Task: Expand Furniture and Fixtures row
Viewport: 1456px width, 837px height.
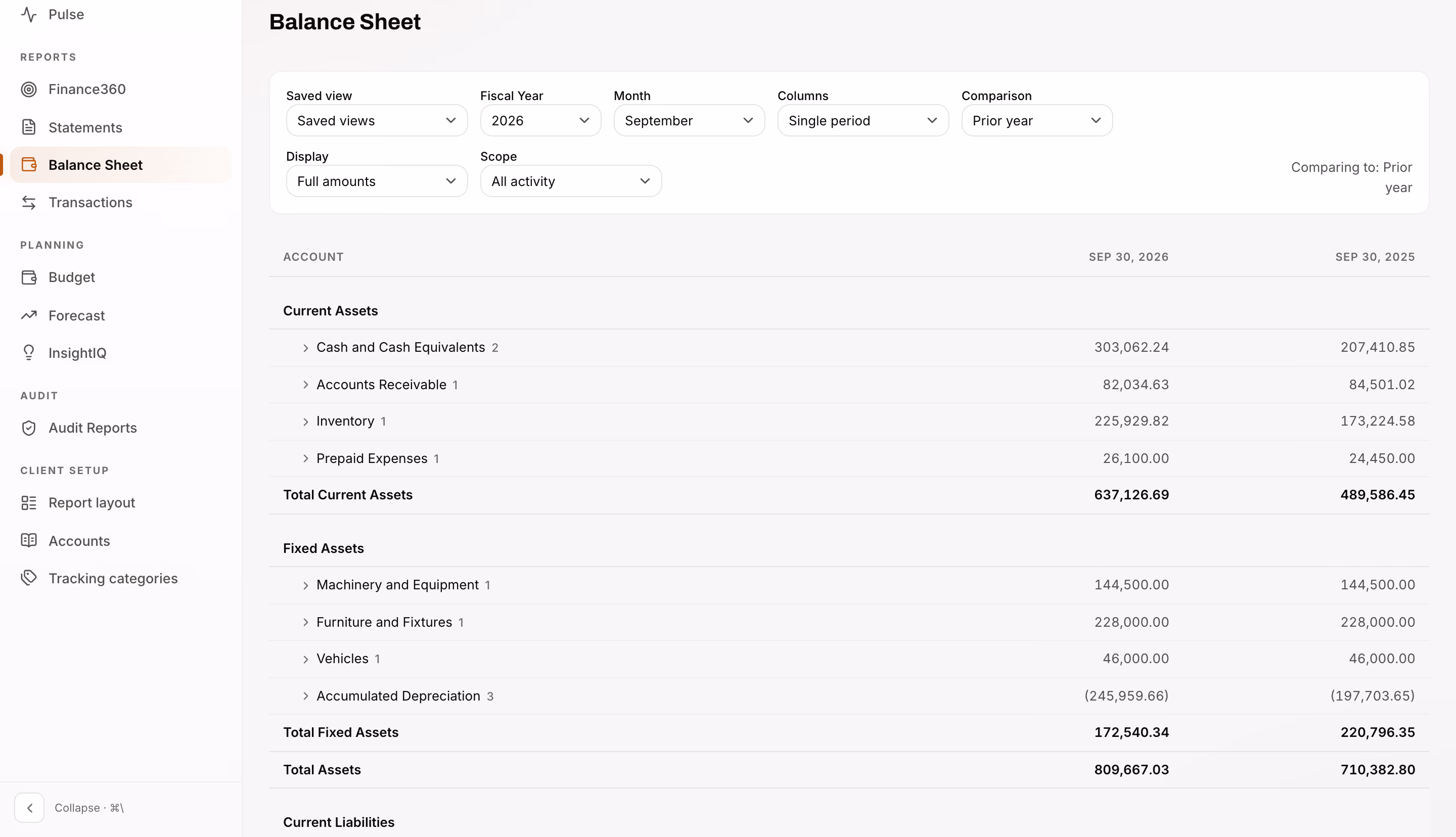Action: point(306,622)
